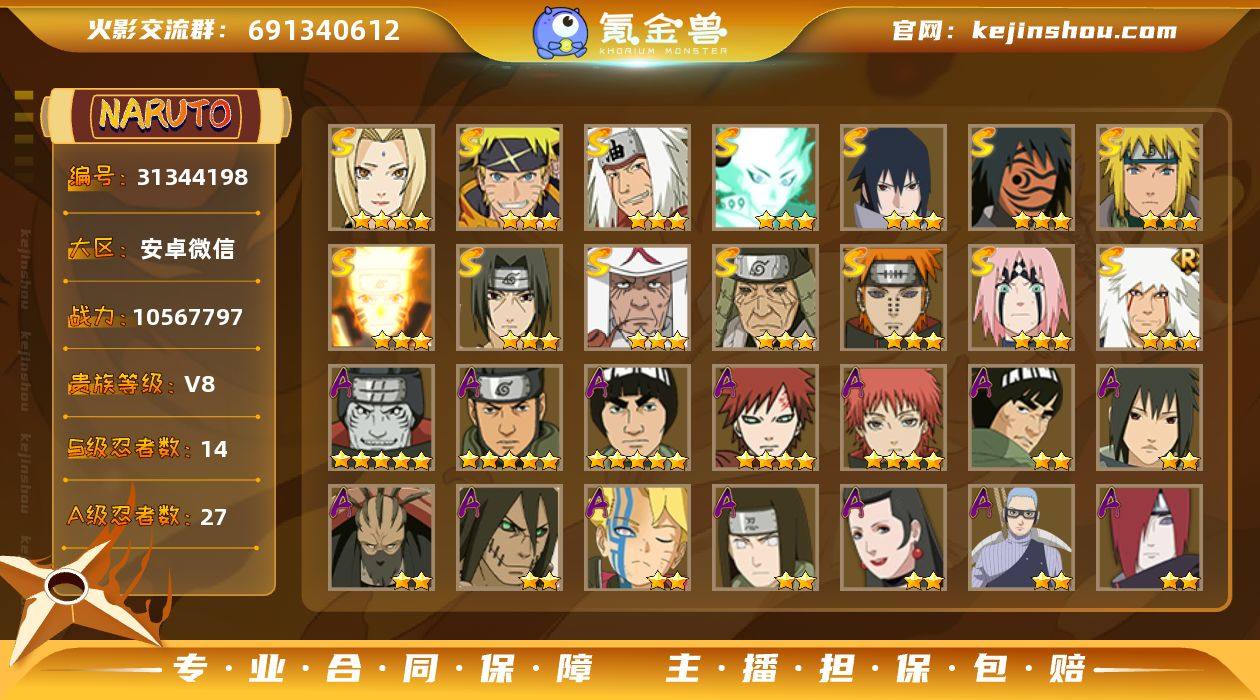Screen dimensions: 1260x700
Task: Pick the pink-haired Sakura S-rank portrait
Action: [1022, 298]
